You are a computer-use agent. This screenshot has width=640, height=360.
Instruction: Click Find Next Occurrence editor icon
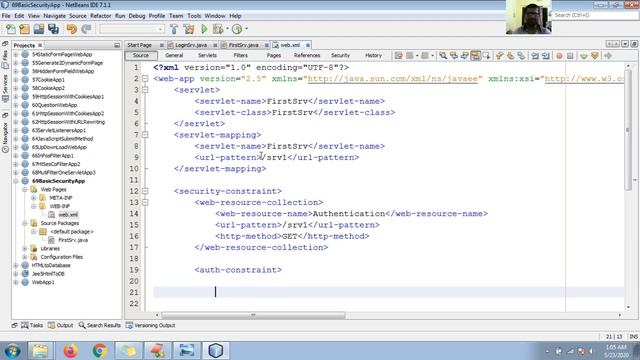[x=464, y=56]
